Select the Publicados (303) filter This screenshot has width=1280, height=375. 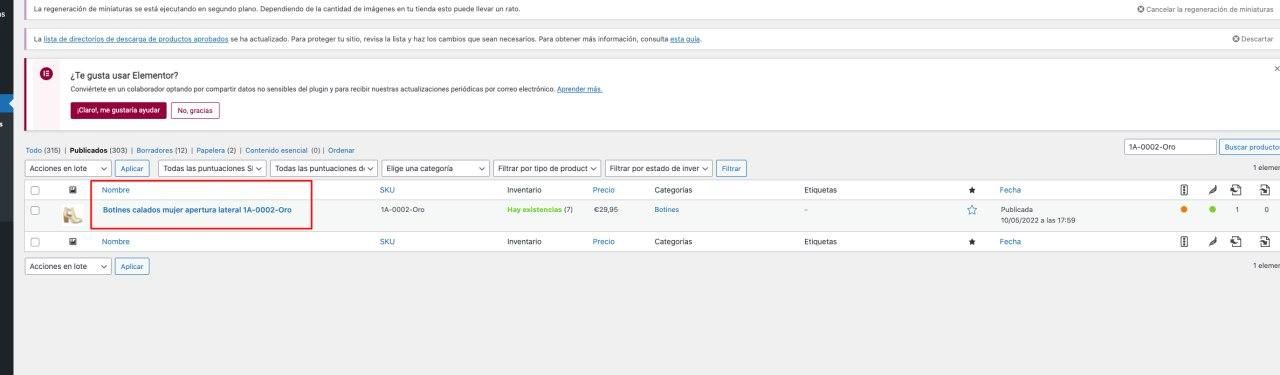coord(99,150)
